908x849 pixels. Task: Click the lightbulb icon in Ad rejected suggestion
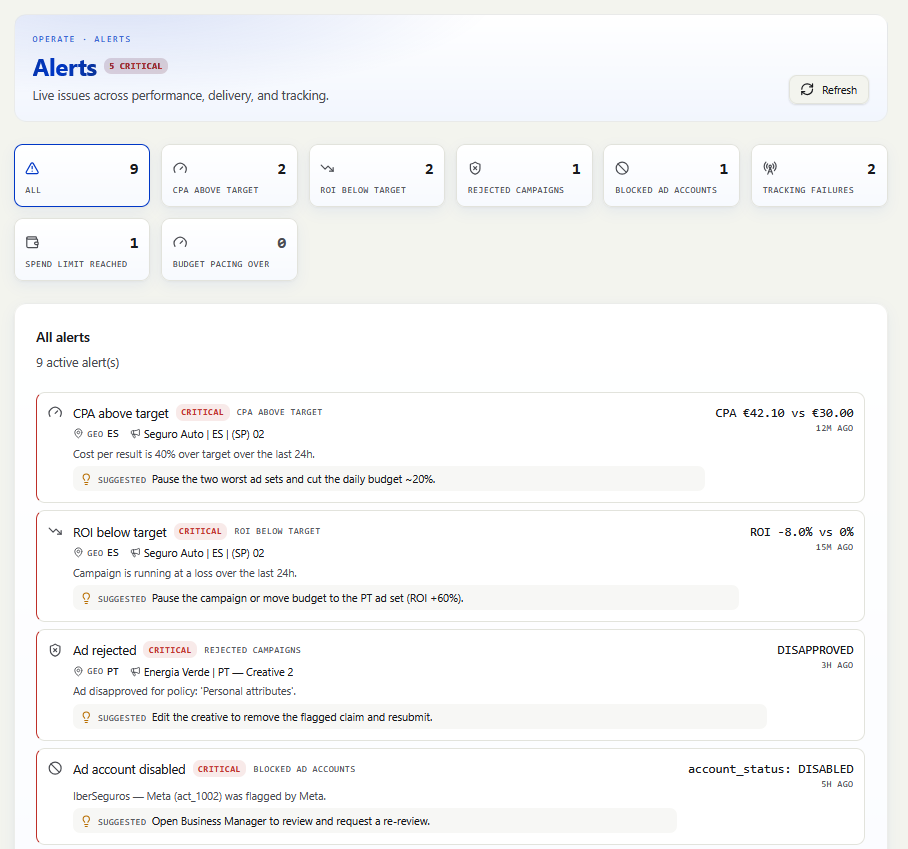point(86,717)
